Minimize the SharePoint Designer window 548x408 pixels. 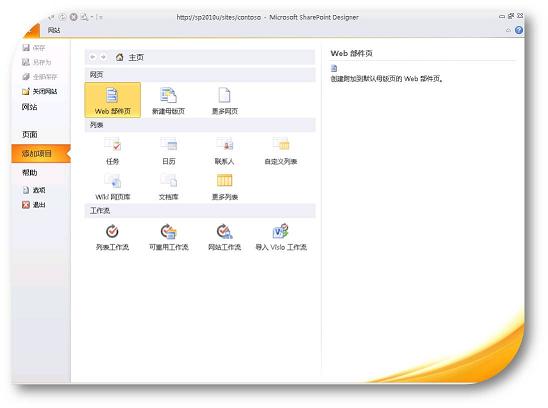coord(502,16)
